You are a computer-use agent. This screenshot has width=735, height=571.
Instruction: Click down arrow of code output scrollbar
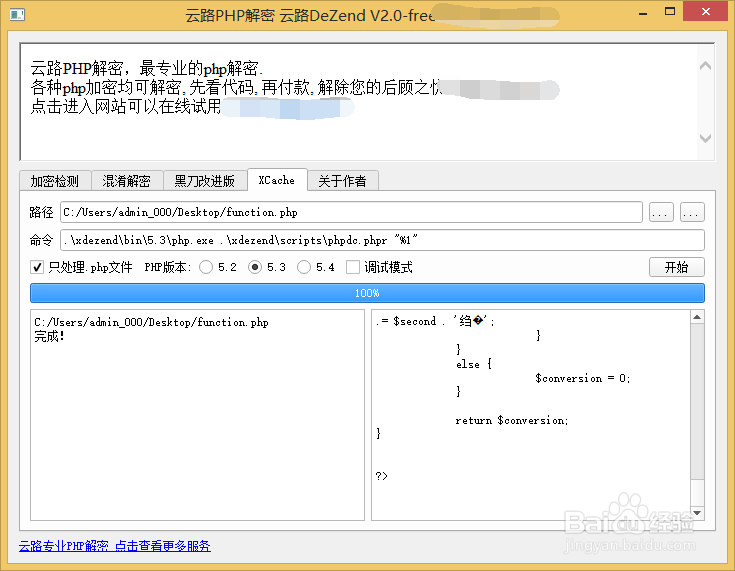697,513
